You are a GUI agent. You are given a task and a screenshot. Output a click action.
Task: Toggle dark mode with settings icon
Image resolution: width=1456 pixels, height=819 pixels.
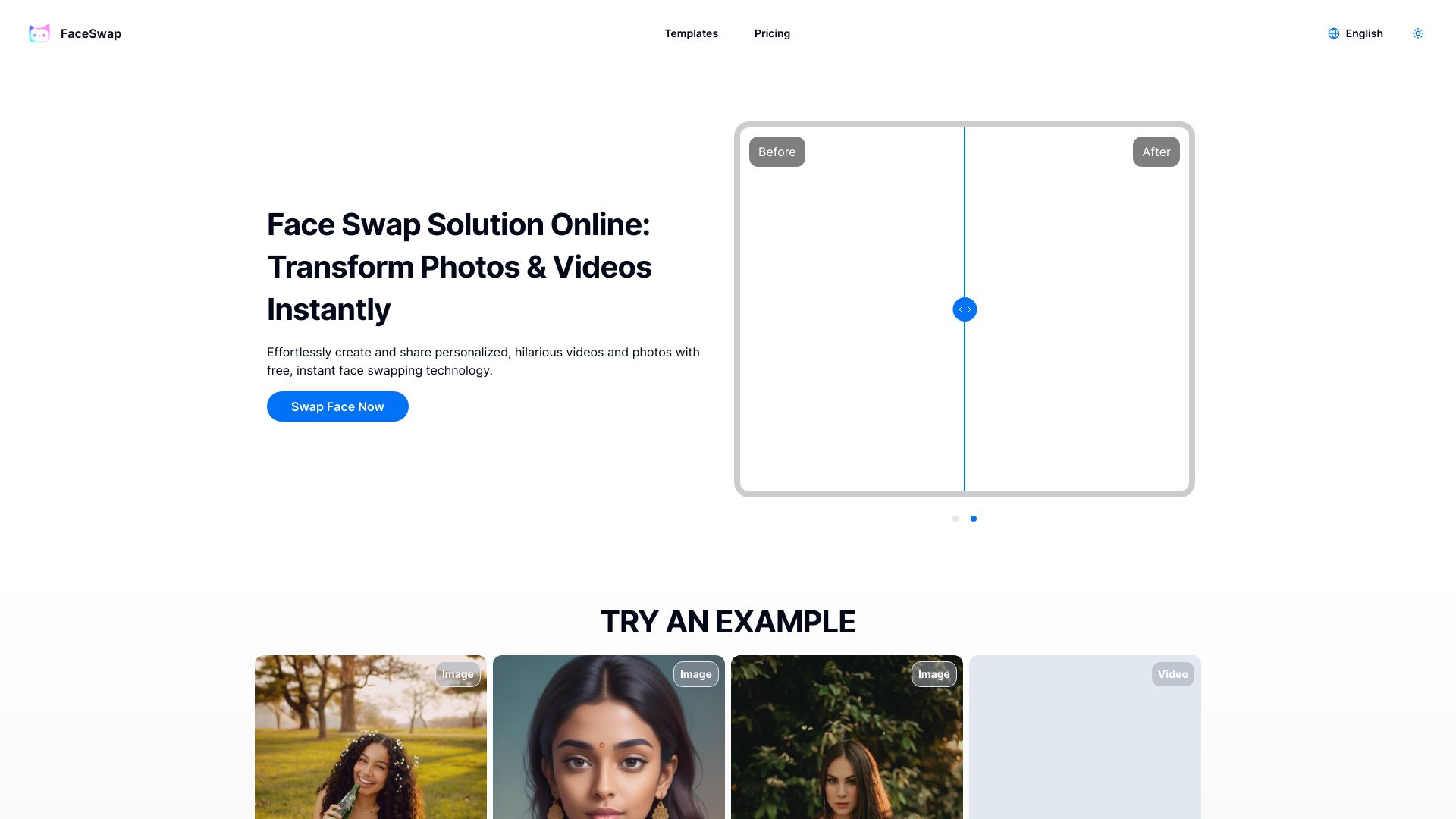point(1418,33)
